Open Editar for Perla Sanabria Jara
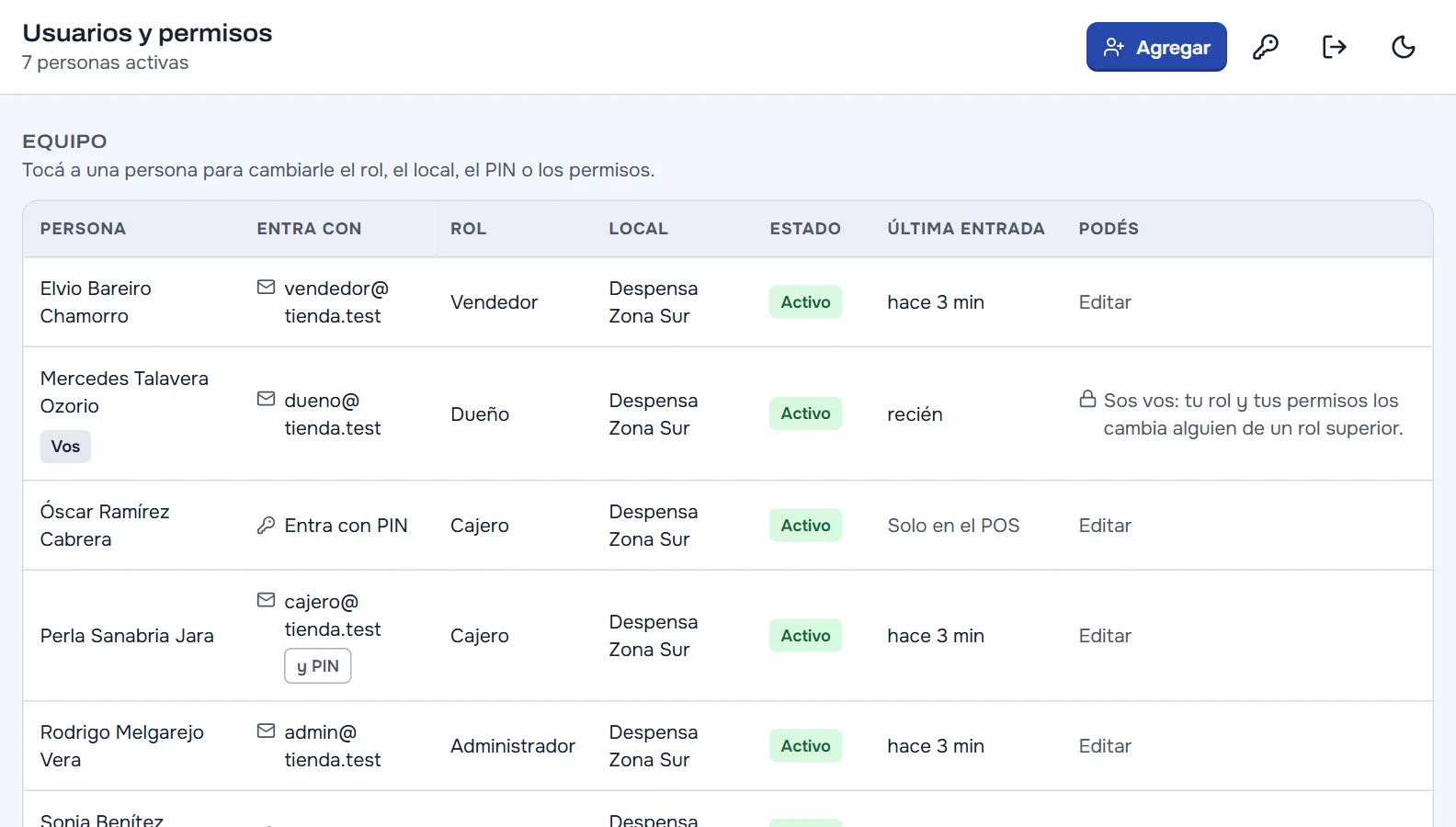 tap(1105, 636)
